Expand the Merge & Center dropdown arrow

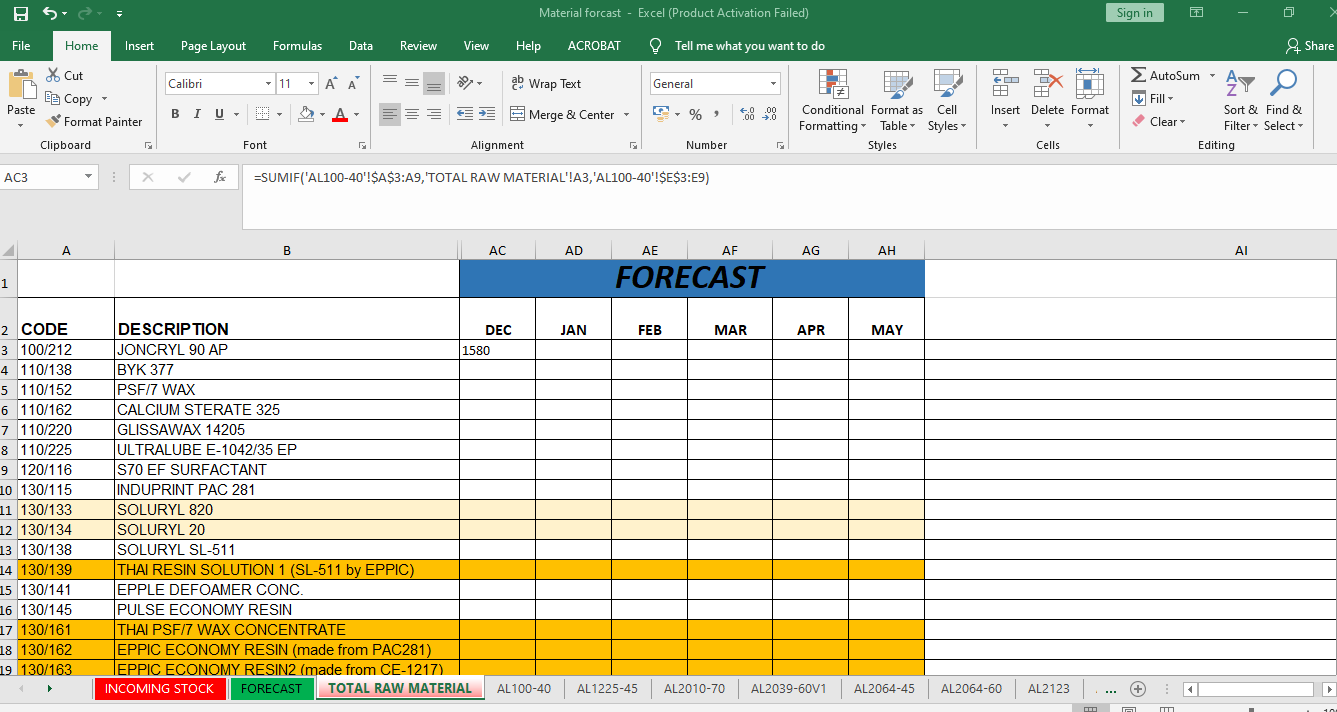pos(627,115)
